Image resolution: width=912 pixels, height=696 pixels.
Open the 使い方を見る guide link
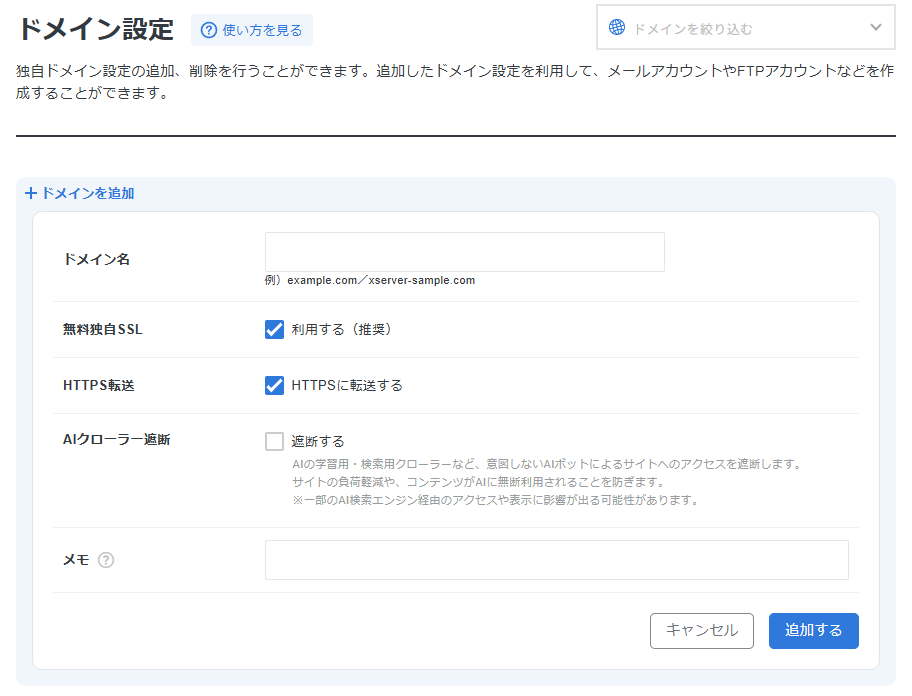point(262,30)
